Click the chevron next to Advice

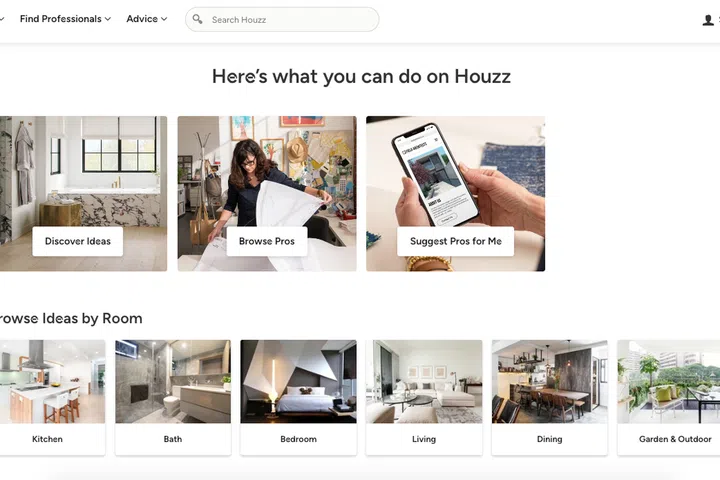pyautogui.click(x=164, y=19)
